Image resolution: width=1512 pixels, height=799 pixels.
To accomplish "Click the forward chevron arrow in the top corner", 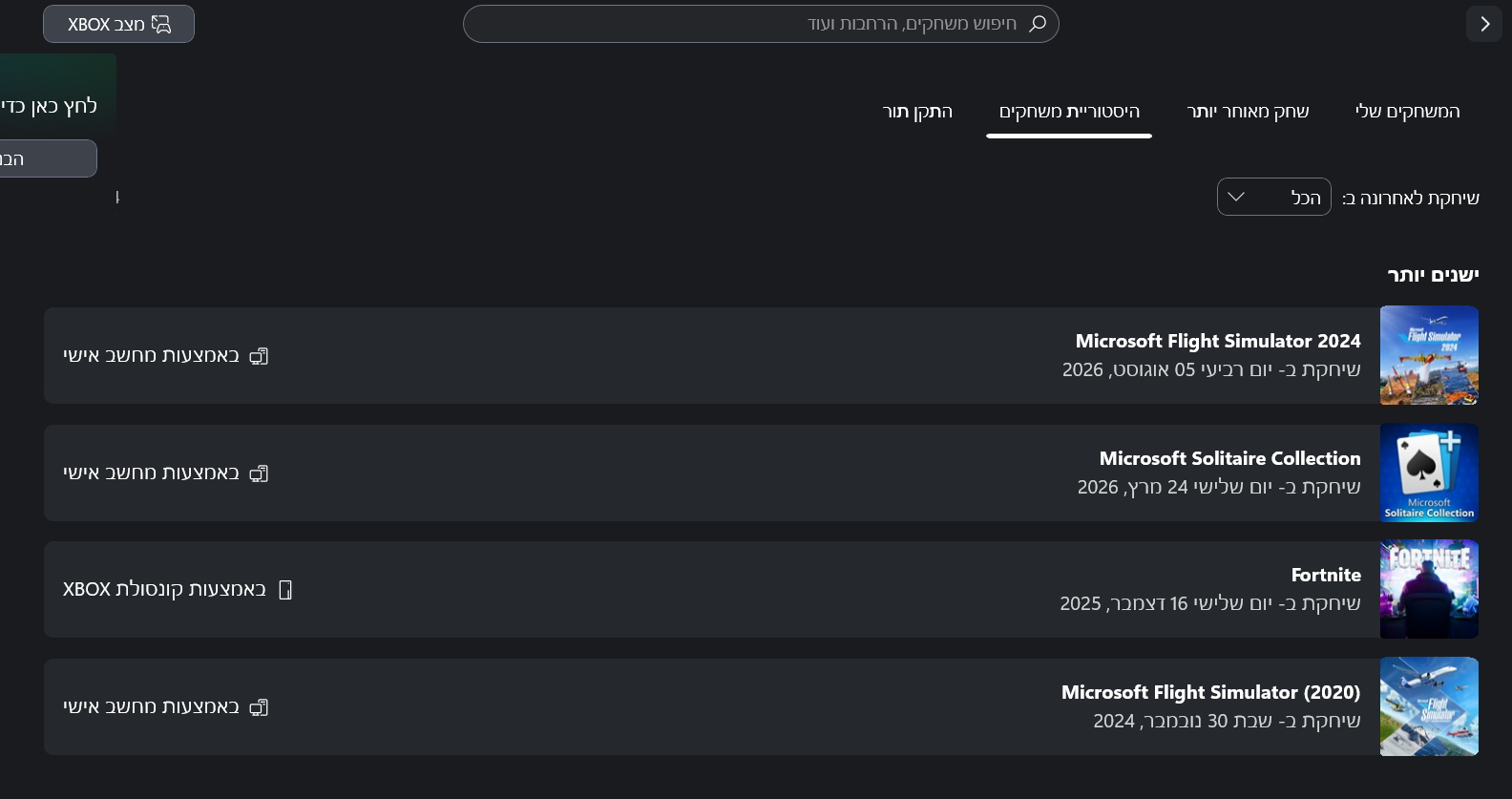I will [1484, 24].
